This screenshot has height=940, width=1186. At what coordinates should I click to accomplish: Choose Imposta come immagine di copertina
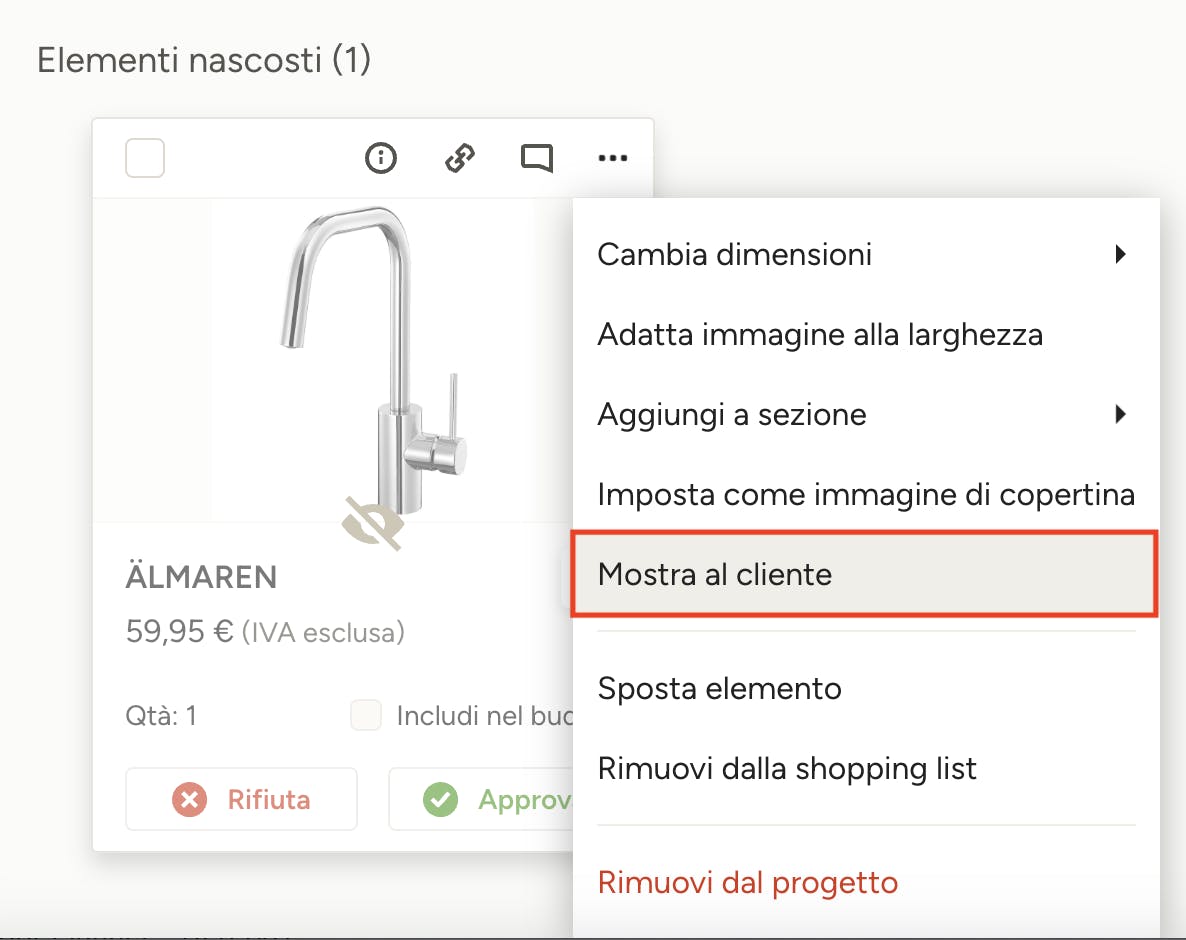coord(865,494)
